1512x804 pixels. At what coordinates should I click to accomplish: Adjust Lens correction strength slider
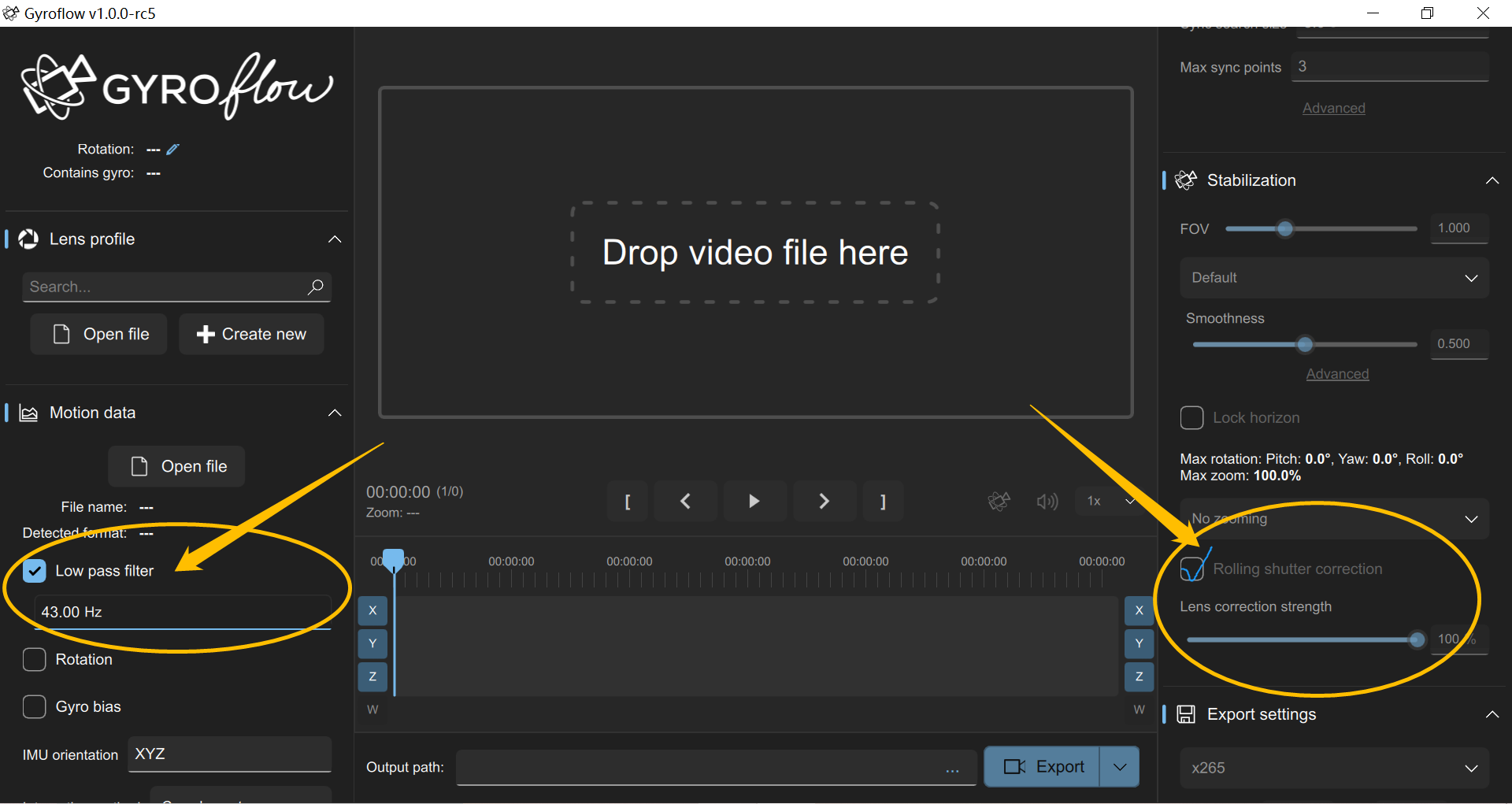[1305, 640]
